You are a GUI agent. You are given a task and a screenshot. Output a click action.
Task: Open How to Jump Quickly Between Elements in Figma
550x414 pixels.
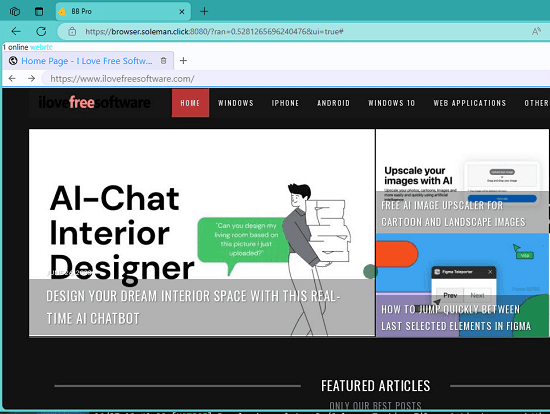coord(456,318)
